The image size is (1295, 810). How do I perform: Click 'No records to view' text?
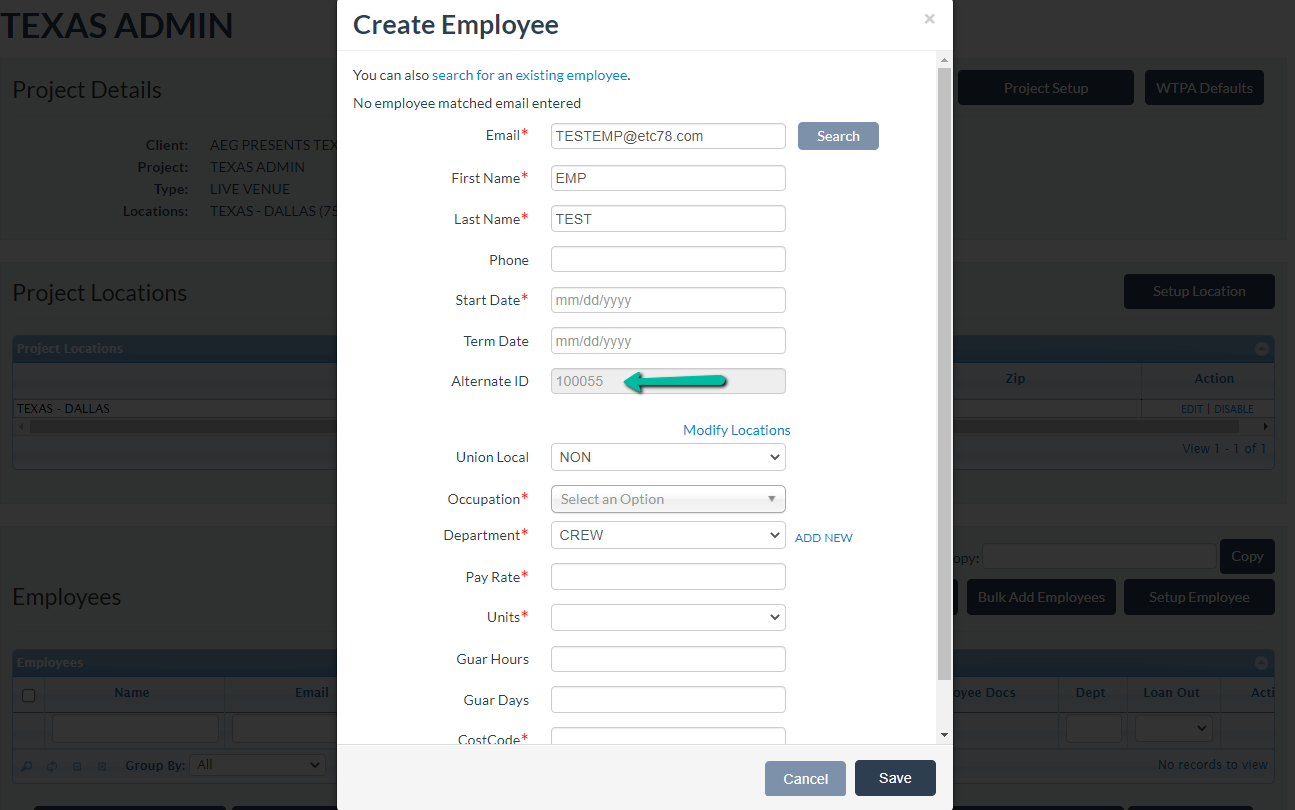(1213, 765)
